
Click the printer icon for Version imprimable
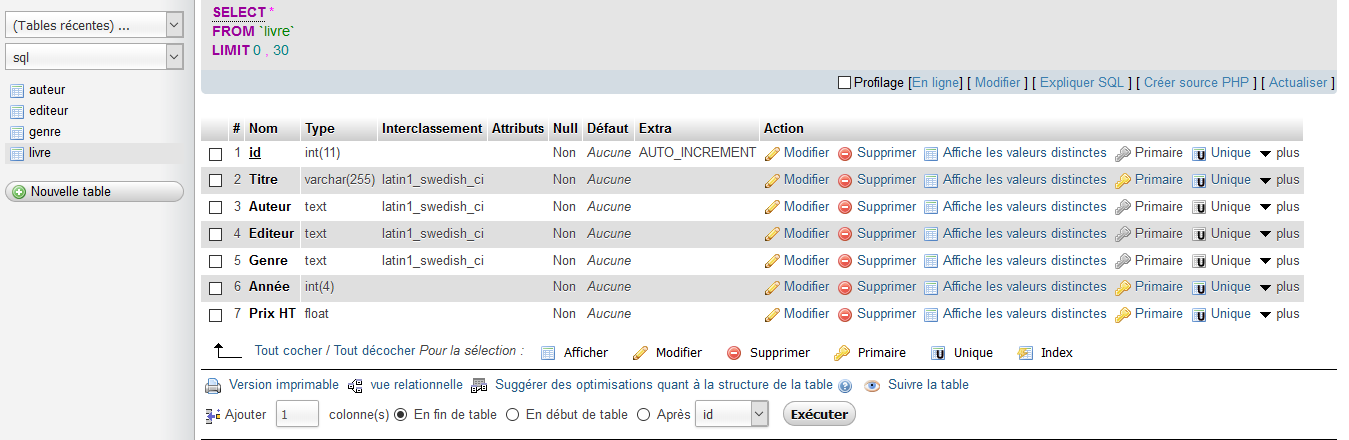coord(213,386)
